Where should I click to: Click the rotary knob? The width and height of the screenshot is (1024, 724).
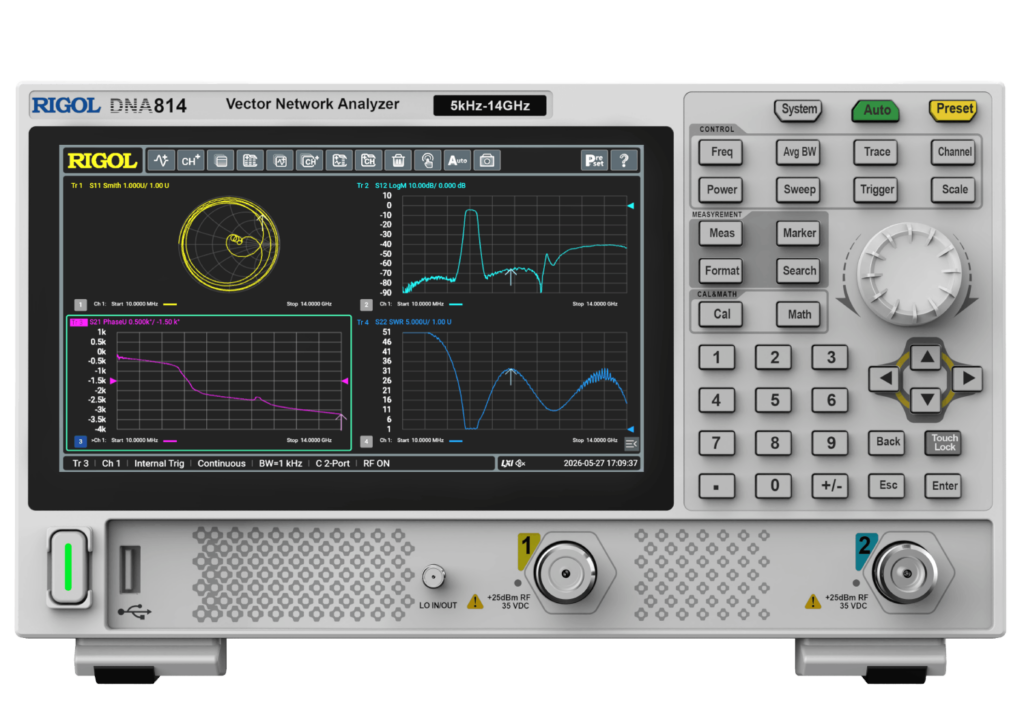click(x=909, y=273)
